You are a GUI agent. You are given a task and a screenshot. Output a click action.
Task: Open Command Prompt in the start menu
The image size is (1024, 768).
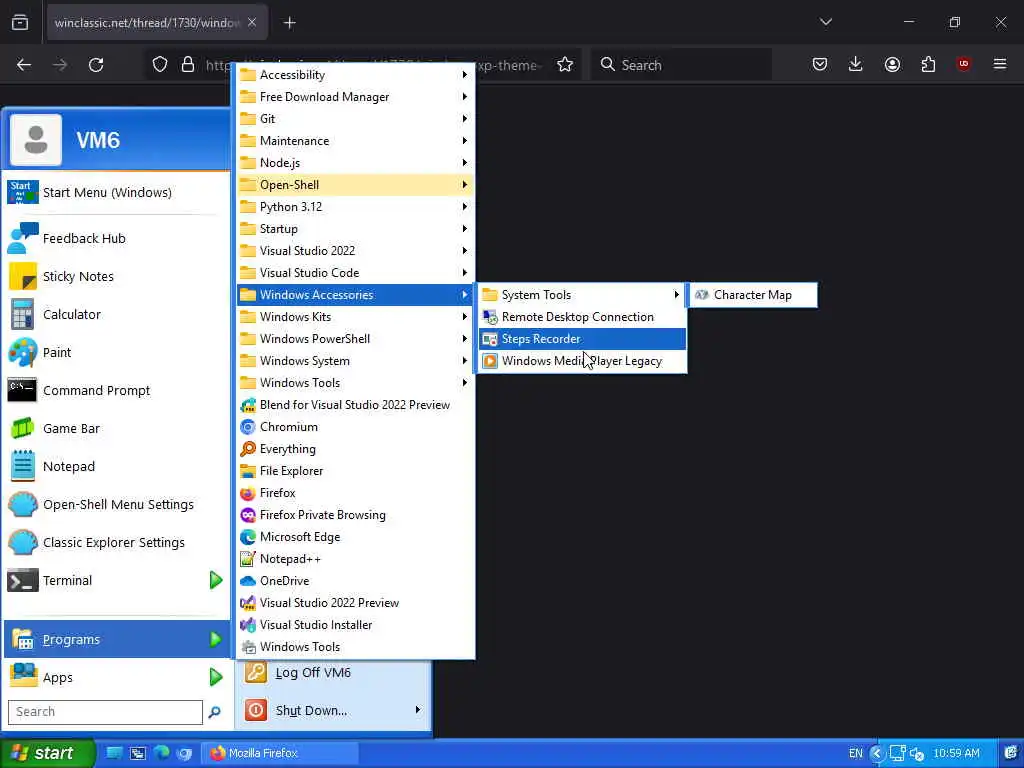click(x=116, y=391)
